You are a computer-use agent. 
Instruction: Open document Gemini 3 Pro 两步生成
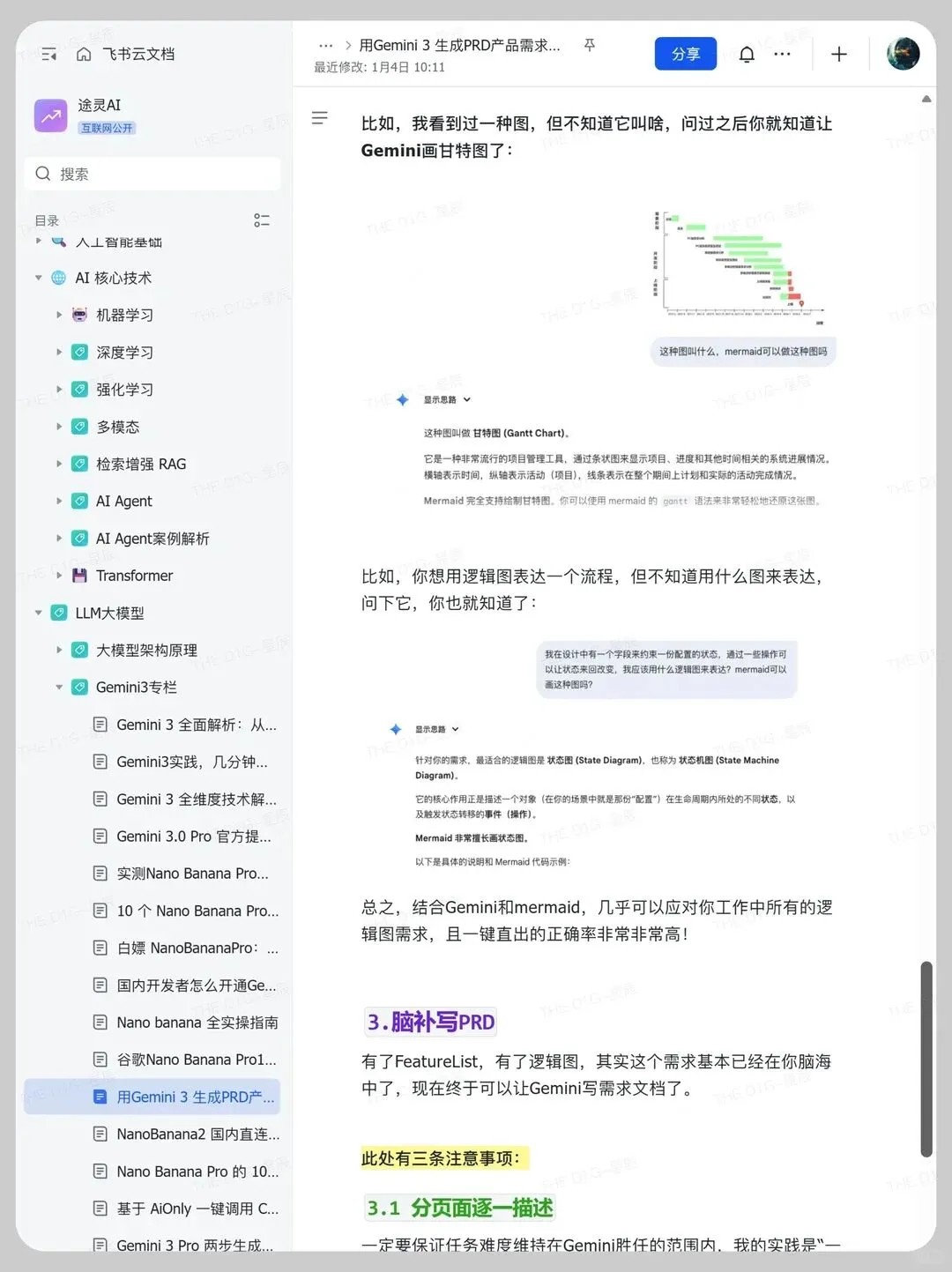pos(195,1245)
